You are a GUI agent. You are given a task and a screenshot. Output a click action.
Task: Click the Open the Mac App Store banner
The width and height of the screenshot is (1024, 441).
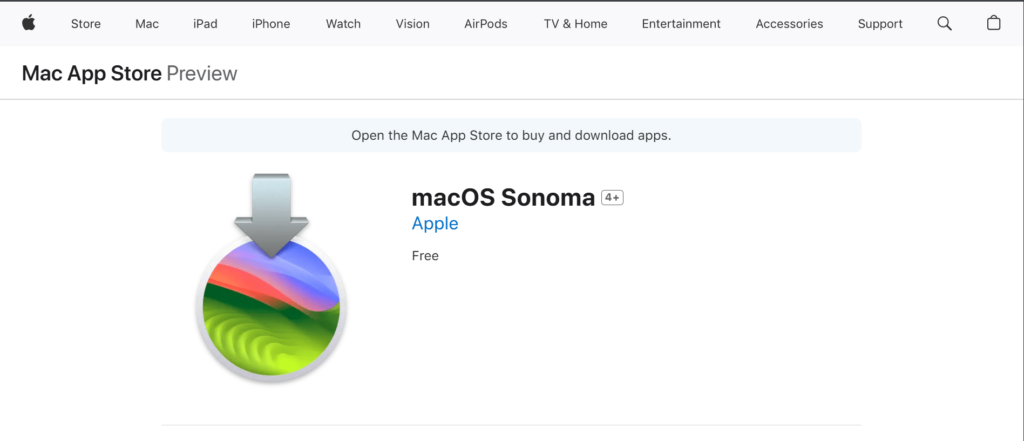click(511, 135)
